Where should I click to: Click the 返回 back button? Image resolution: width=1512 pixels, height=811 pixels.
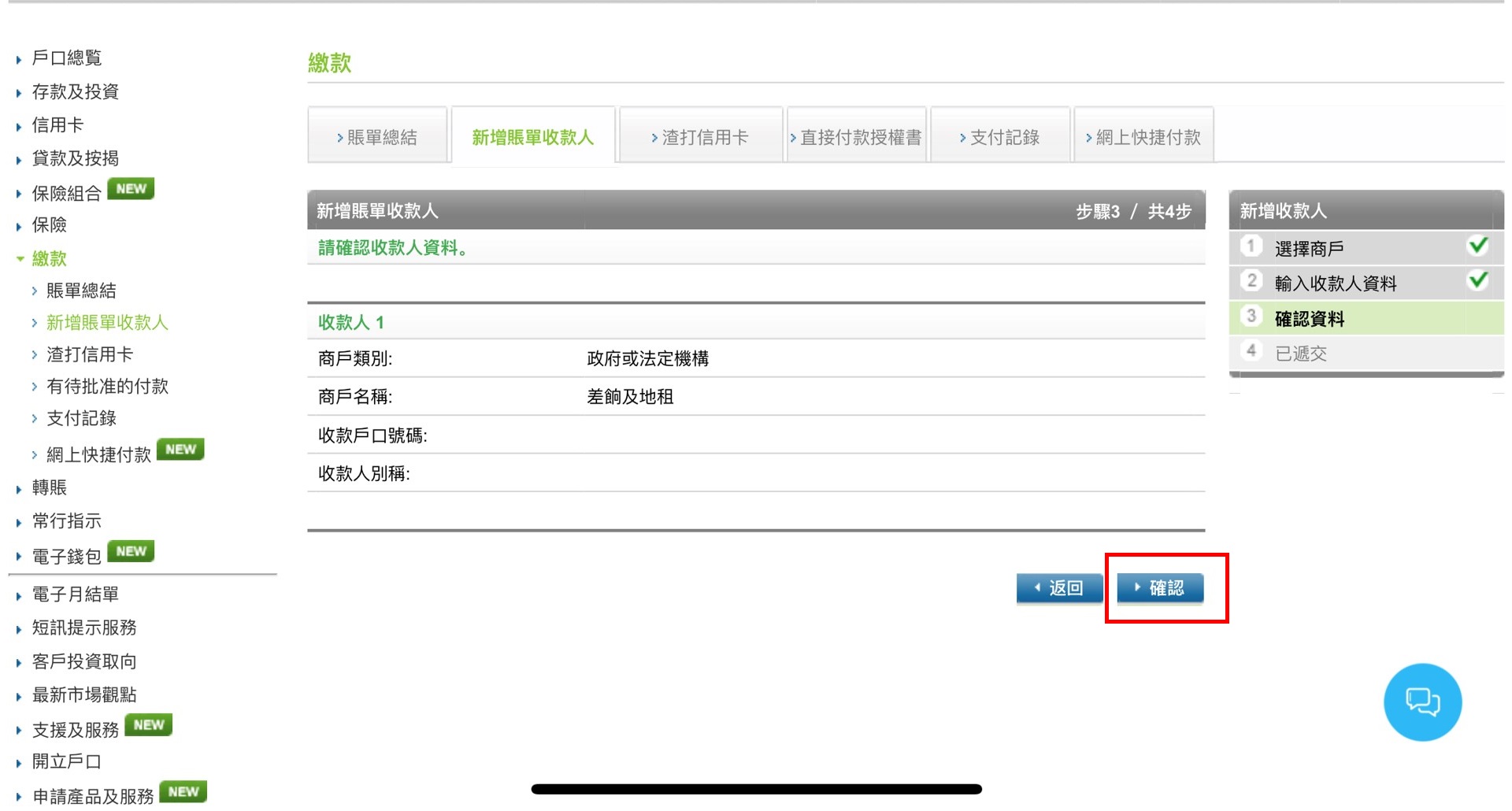[x=1059, y=587]
